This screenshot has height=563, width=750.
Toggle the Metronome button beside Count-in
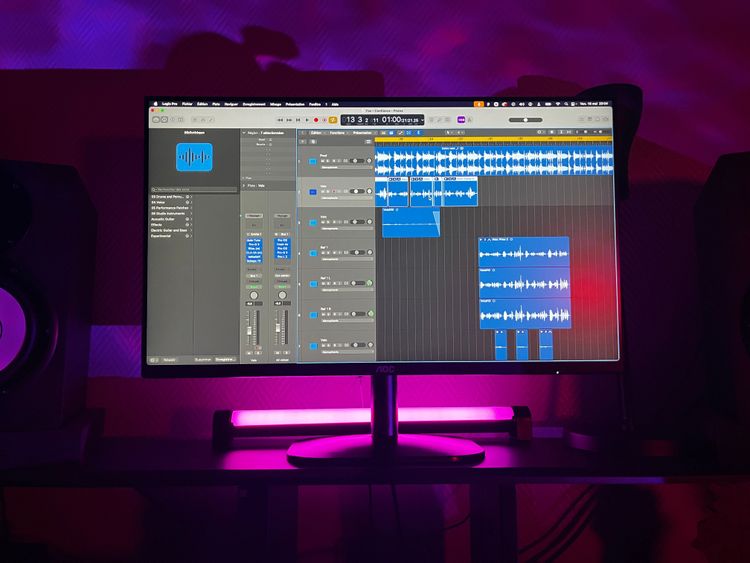(470, 120)
